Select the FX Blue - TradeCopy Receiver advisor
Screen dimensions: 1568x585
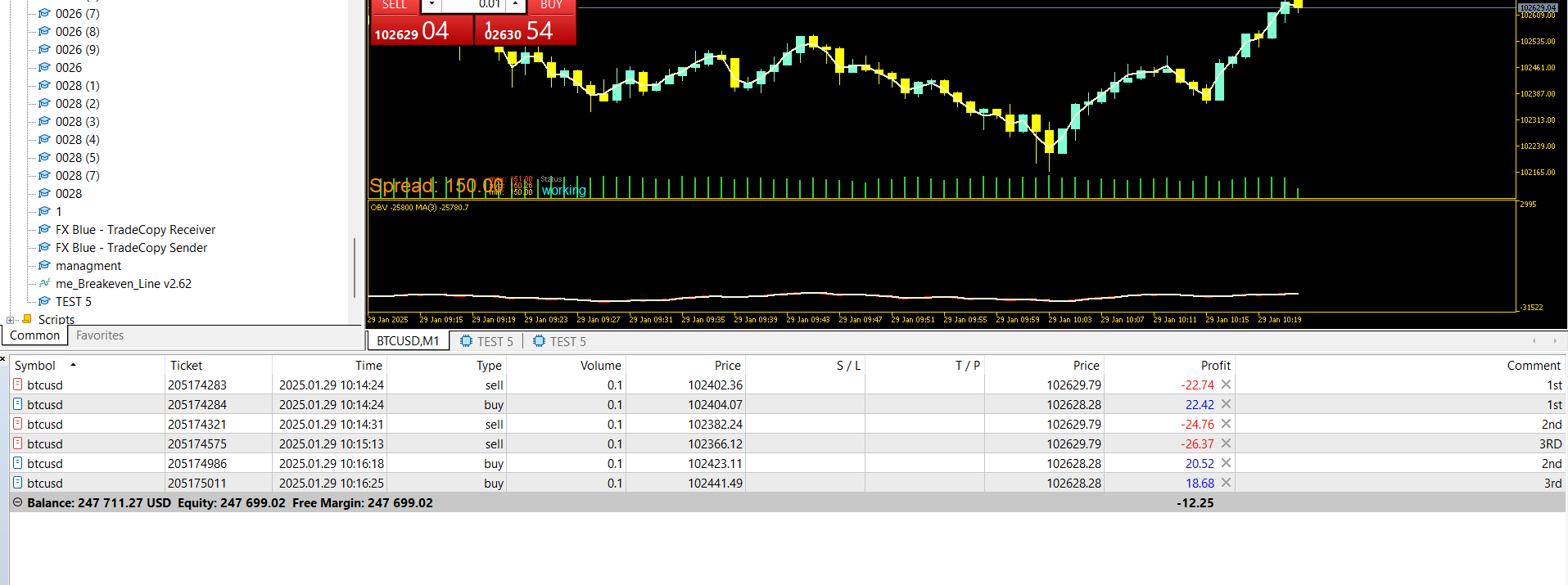point(136,230)
